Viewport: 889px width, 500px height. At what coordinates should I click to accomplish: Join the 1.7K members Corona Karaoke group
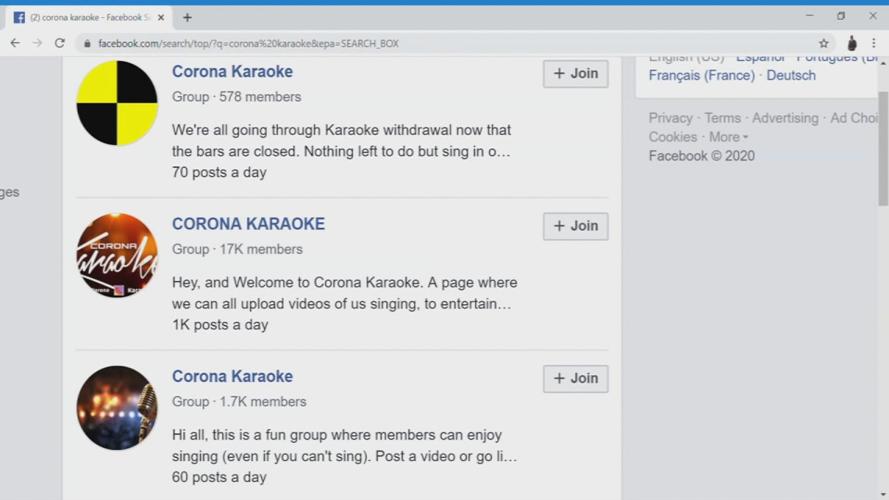coord(575,379)
